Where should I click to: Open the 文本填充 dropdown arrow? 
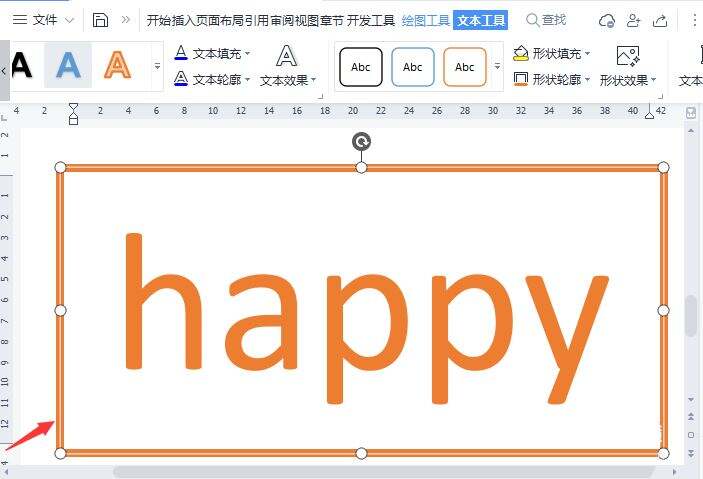pyautogui.click(x=247, y=54)
